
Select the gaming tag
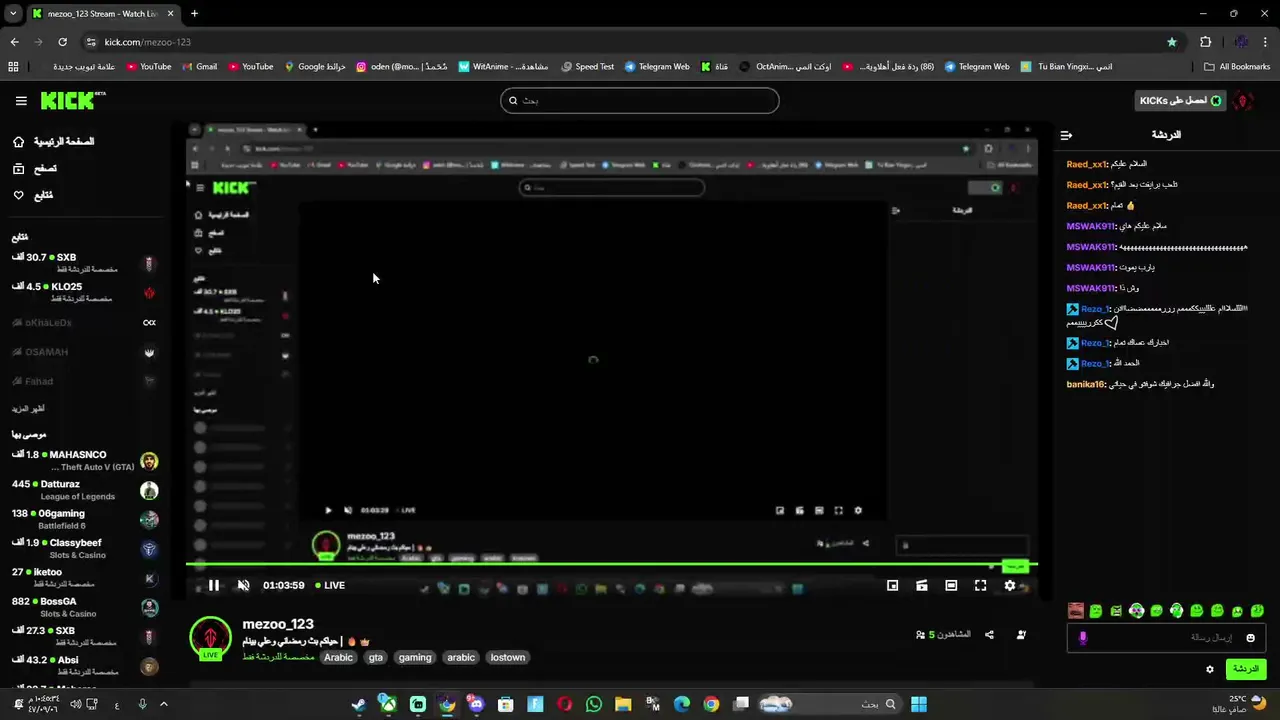(x=415, y=658)
